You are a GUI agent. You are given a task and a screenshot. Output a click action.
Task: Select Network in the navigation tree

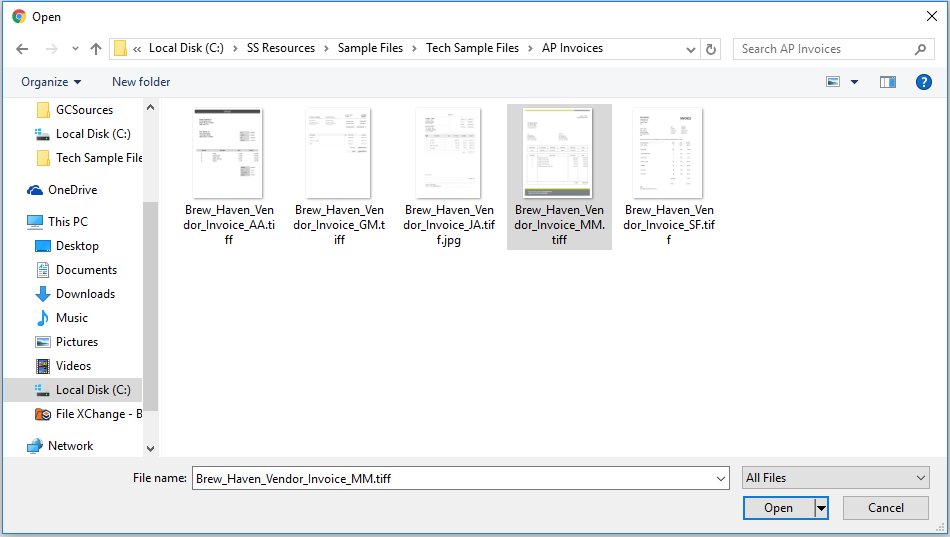coord(70,446)
